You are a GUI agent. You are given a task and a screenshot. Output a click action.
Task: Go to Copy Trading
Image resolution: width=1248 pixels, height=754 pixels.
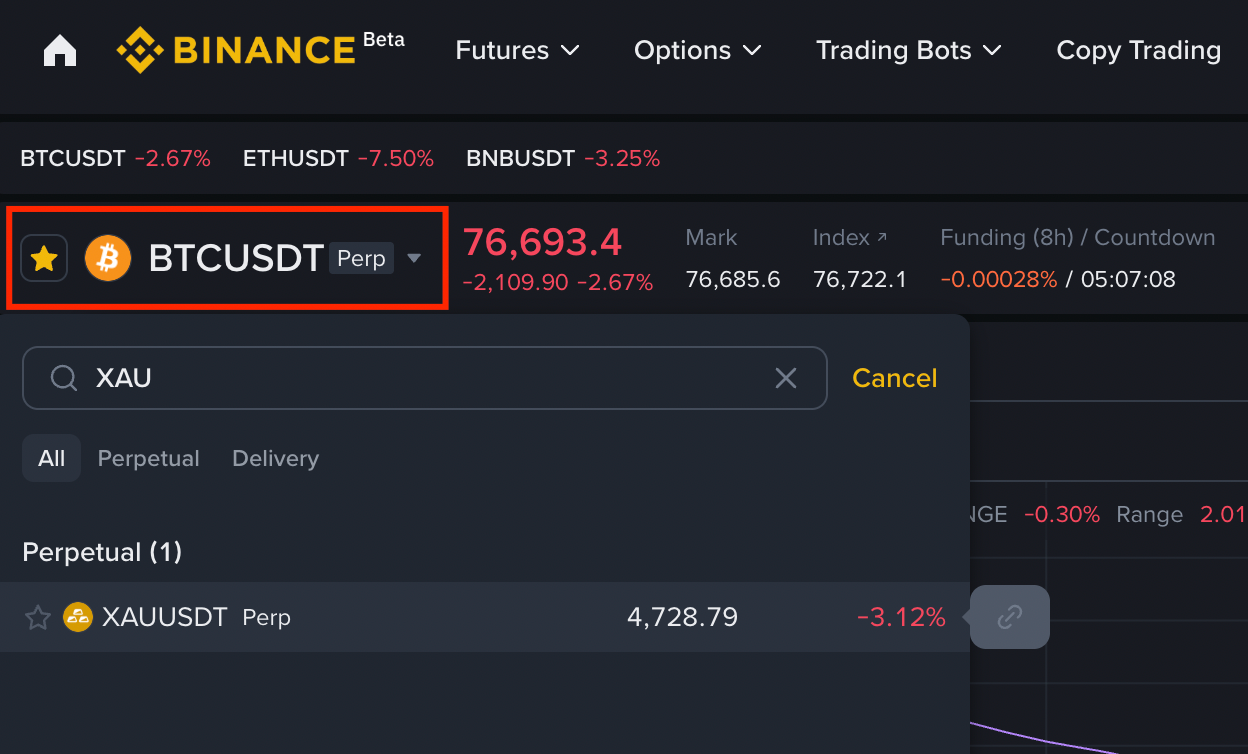[1138, 50]
